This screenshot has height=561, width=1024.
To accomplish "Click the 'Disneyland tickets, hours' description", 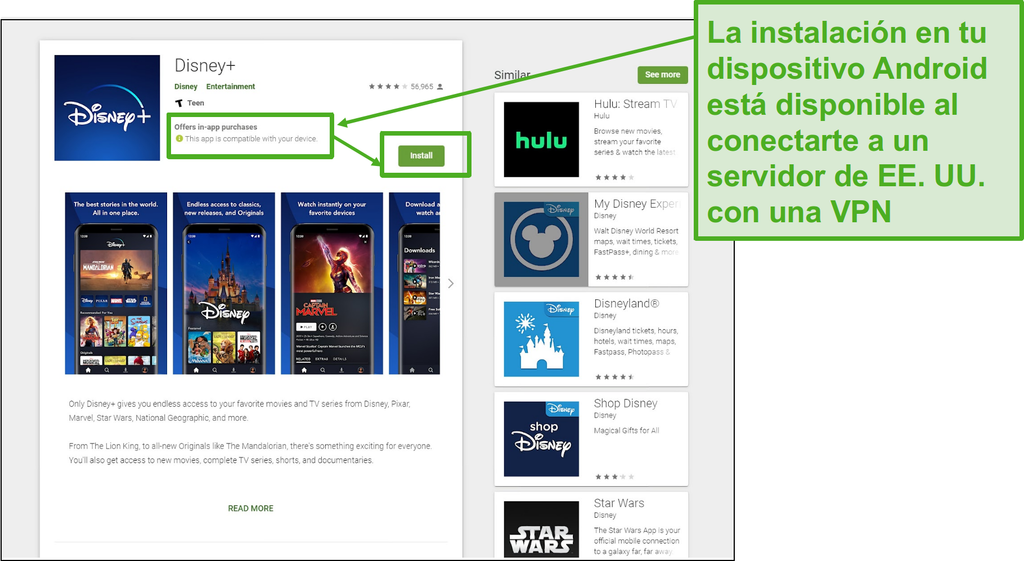I will coord(635,342).
